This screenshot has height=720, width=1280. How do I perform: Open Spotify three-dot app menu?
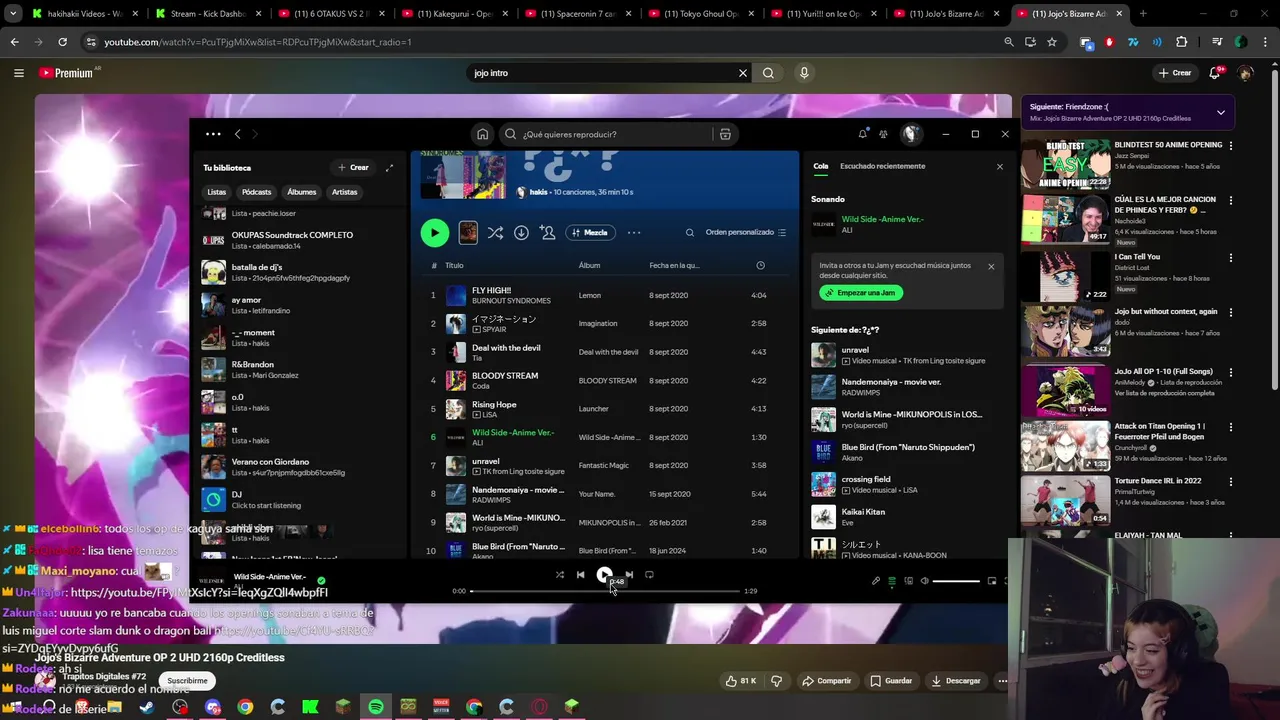213,134
